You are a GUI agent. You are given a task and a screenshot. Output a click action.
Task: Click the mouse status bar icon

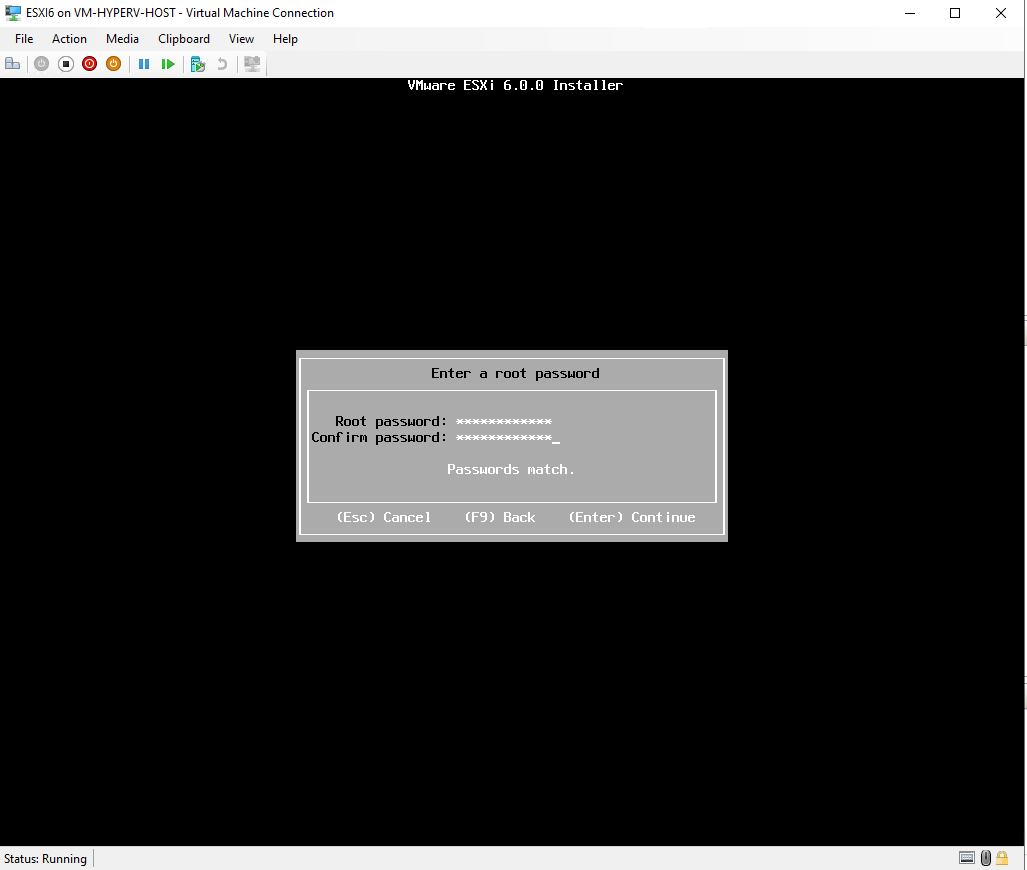[986, 858]
